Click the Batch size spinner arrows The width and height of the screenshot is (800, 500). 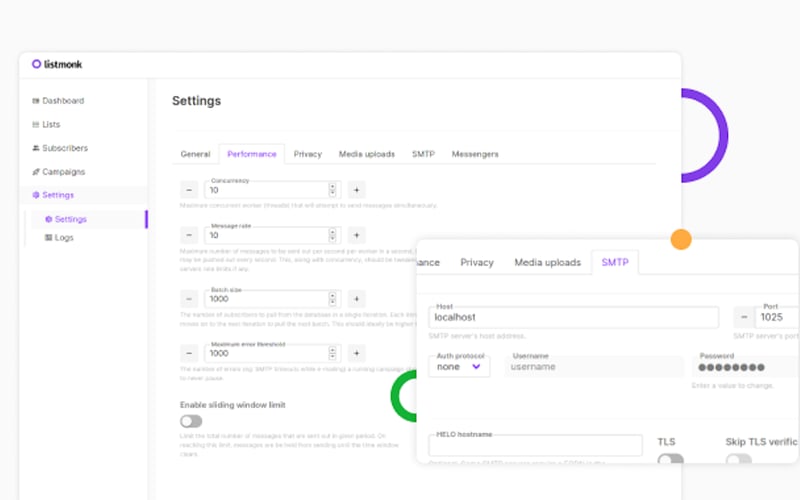[332, 299]
